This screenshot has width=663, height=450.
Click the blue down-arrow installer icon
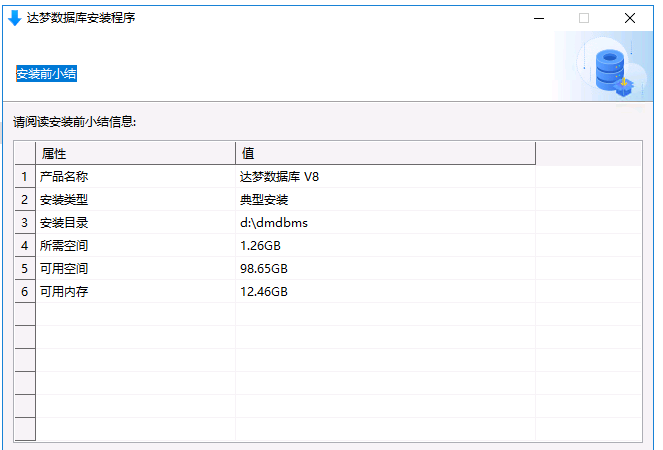pos(15,18)
